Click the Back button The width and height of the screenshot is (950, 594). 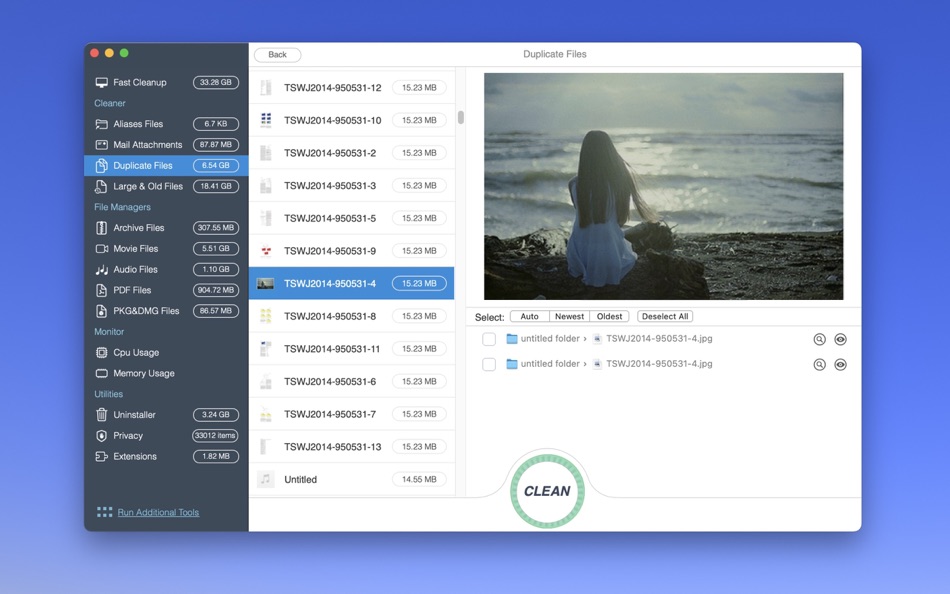(277, 55)
